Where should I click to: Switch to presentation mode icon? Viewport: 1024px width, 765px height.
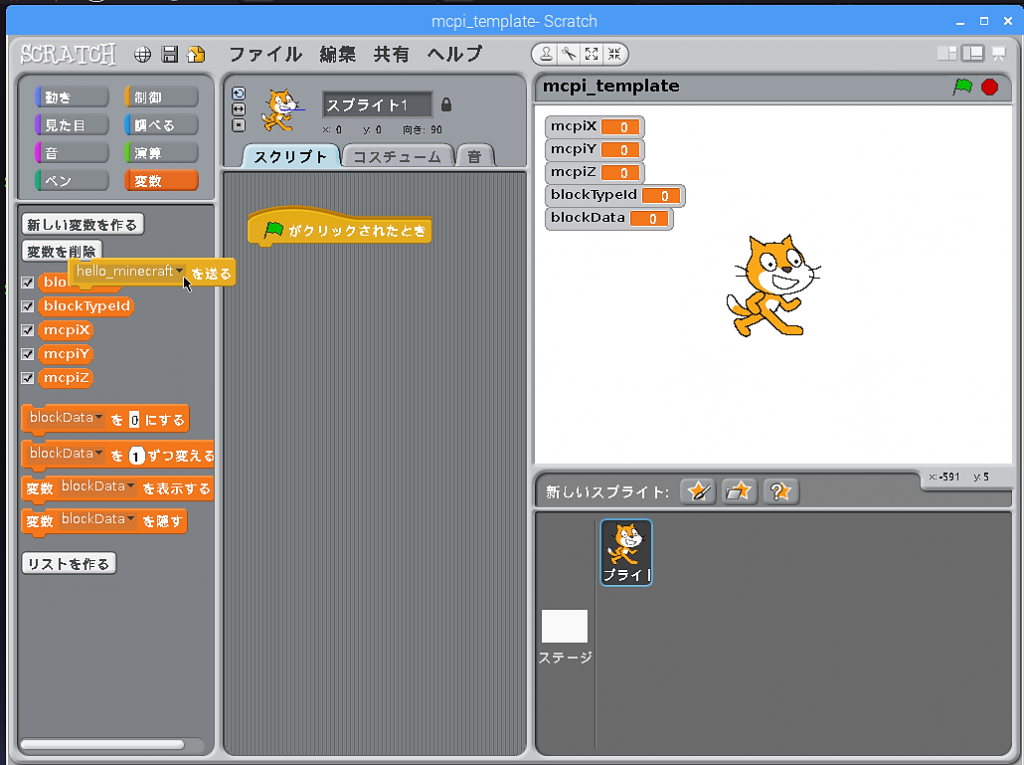coord(997,54)
